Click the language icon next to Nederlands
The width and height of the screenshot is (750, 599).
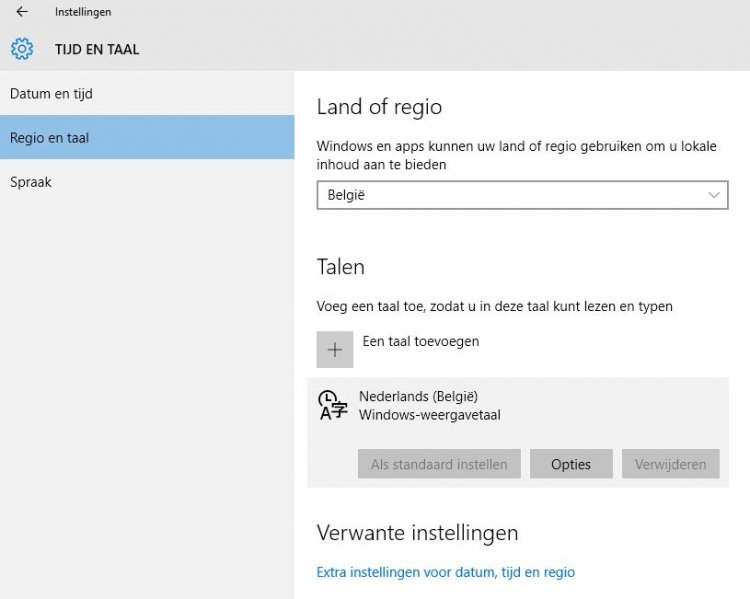(333, 405)
